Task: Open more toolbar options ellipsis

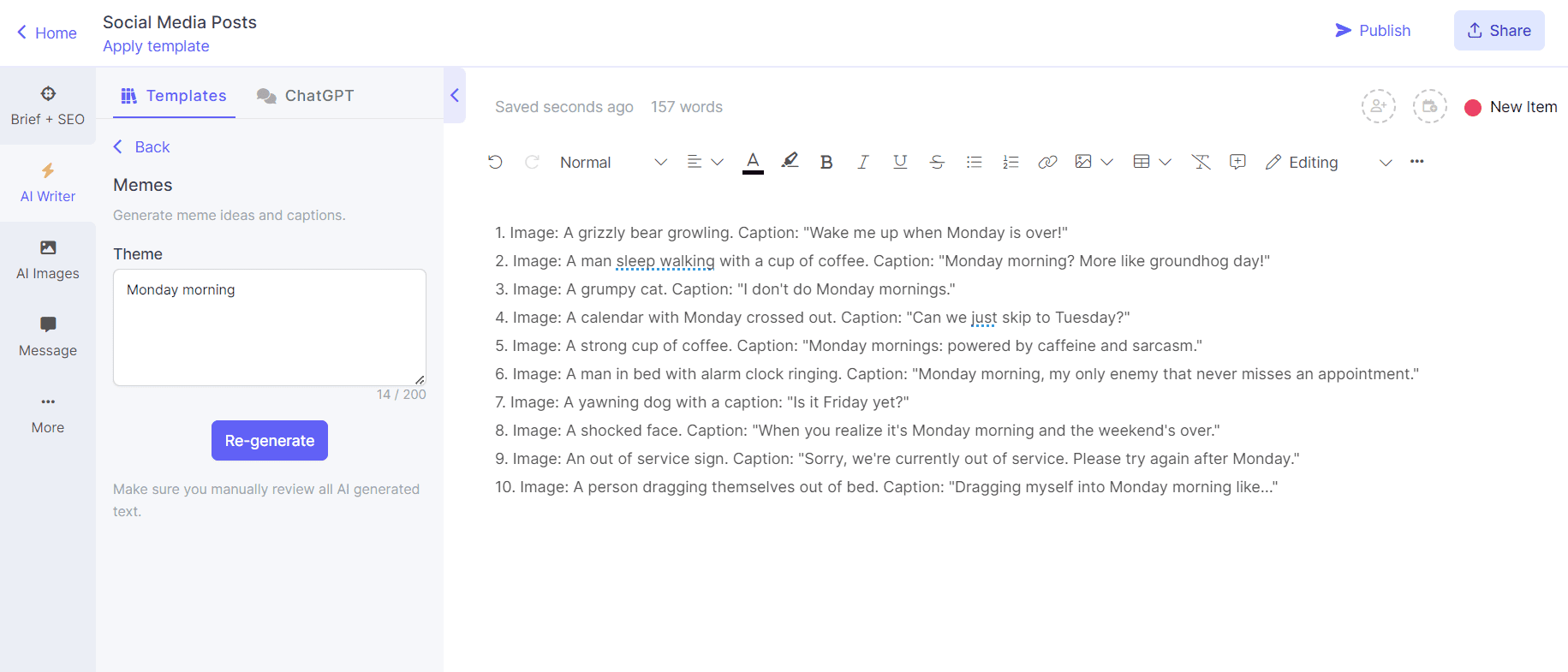Action: coord(1417,161)
